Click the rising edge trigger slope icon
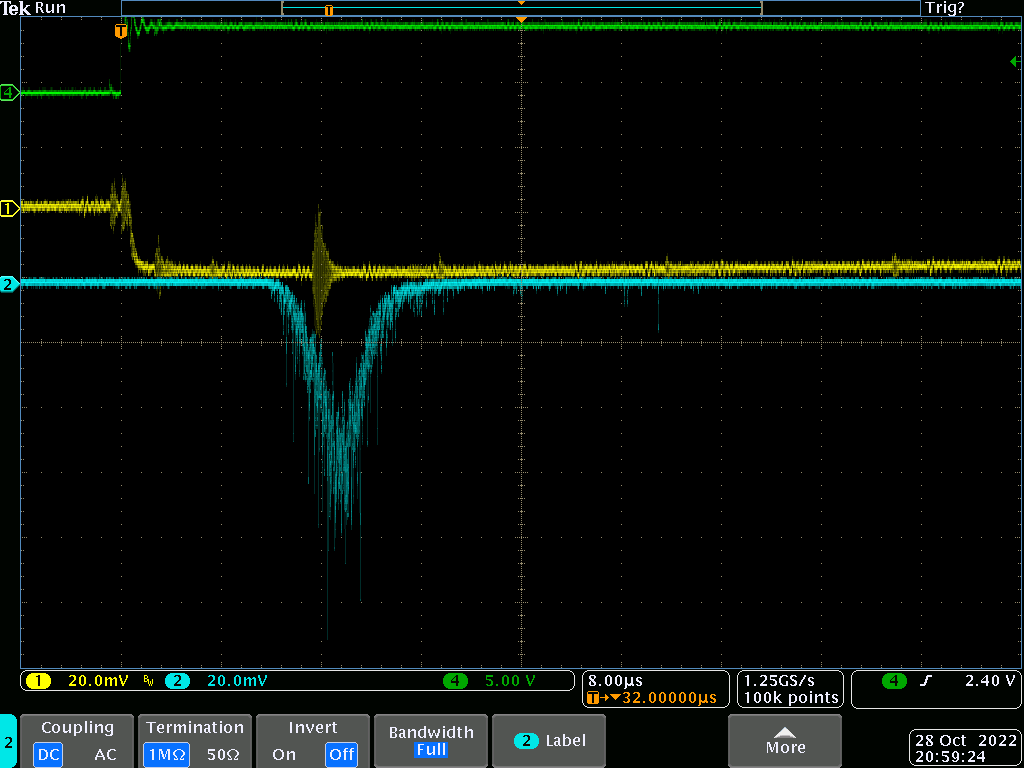 [926, 681]
